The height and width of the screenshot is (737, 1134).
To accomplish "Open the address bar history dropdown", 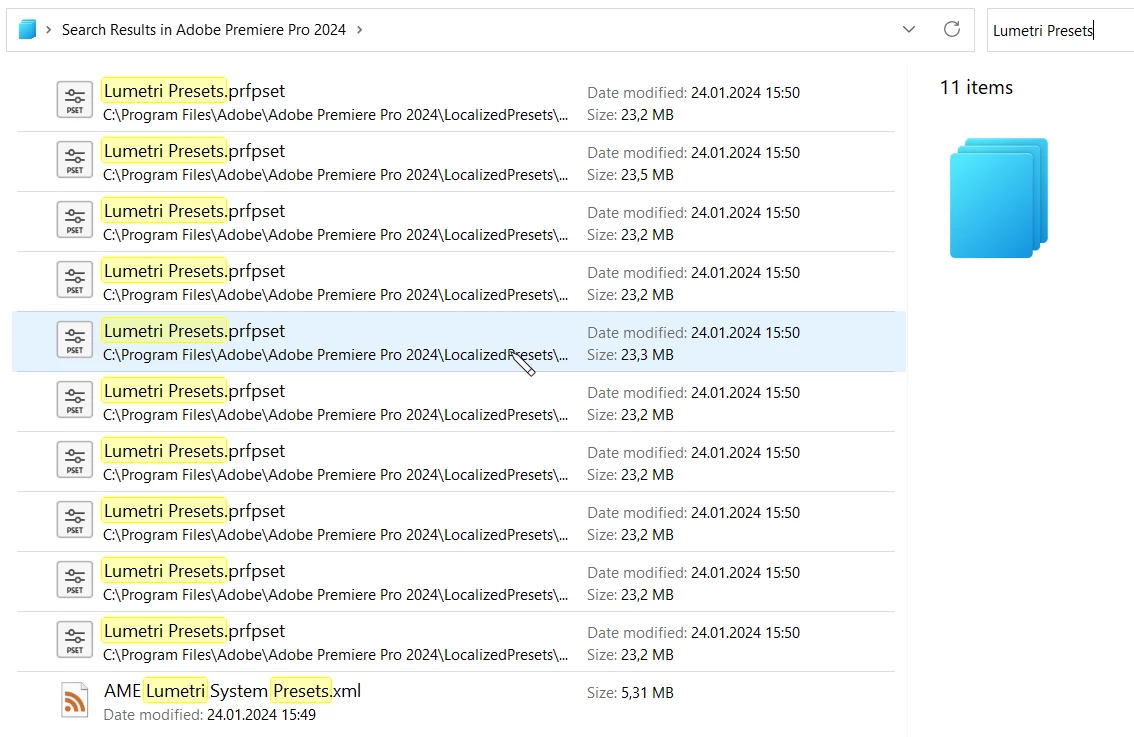I will point(909,30).
